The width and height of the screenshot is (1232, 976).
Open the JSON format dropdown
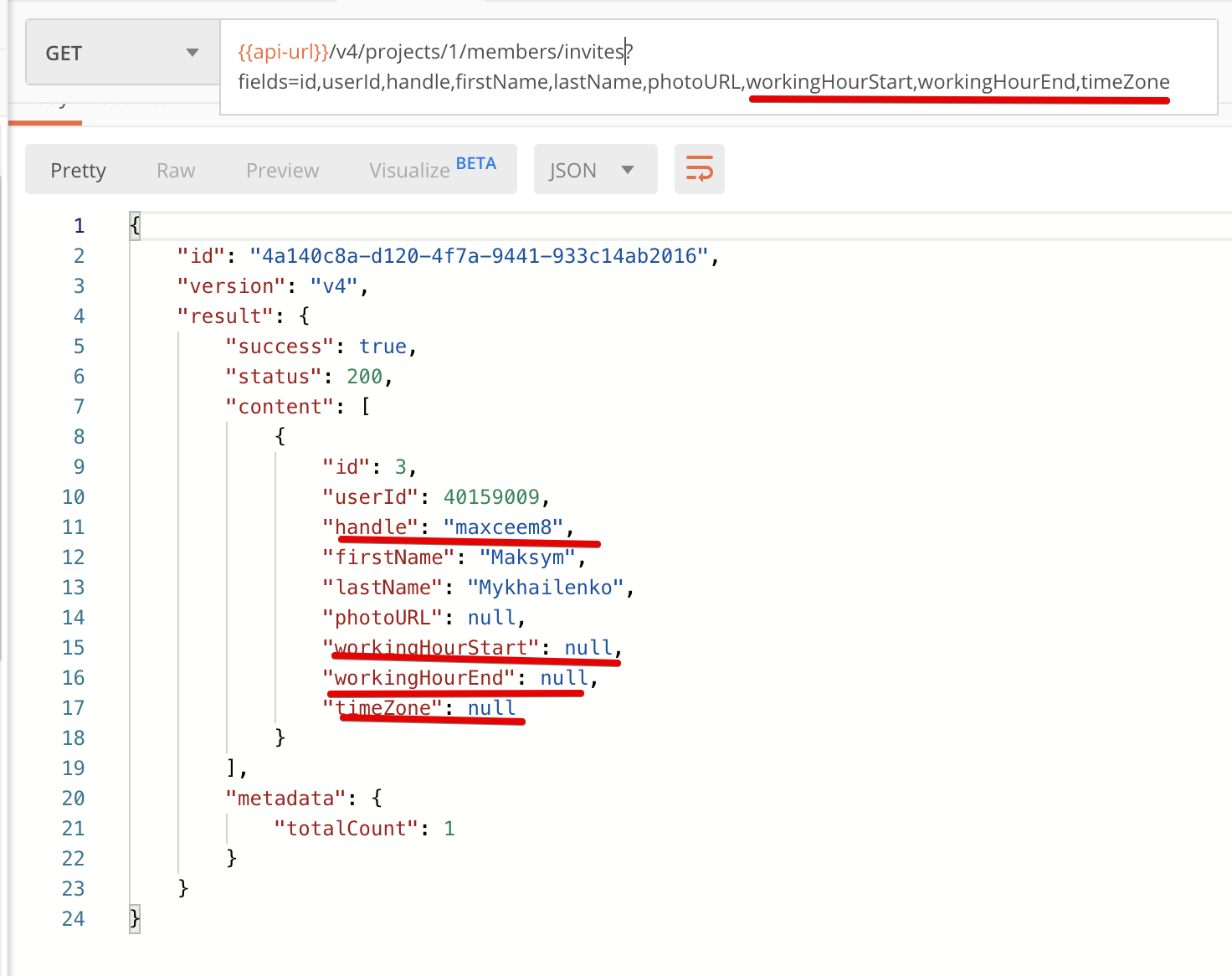point(596,170)
